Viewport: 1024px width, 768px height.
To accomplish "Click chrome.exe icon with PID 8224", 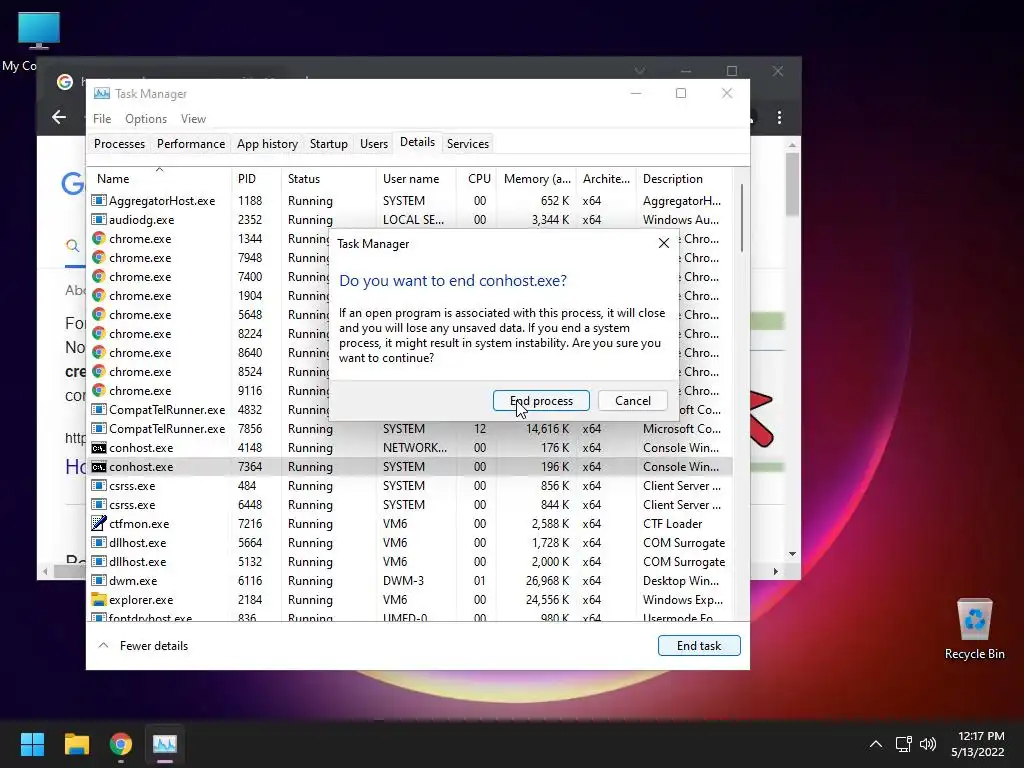I will (x=99, y=333).
